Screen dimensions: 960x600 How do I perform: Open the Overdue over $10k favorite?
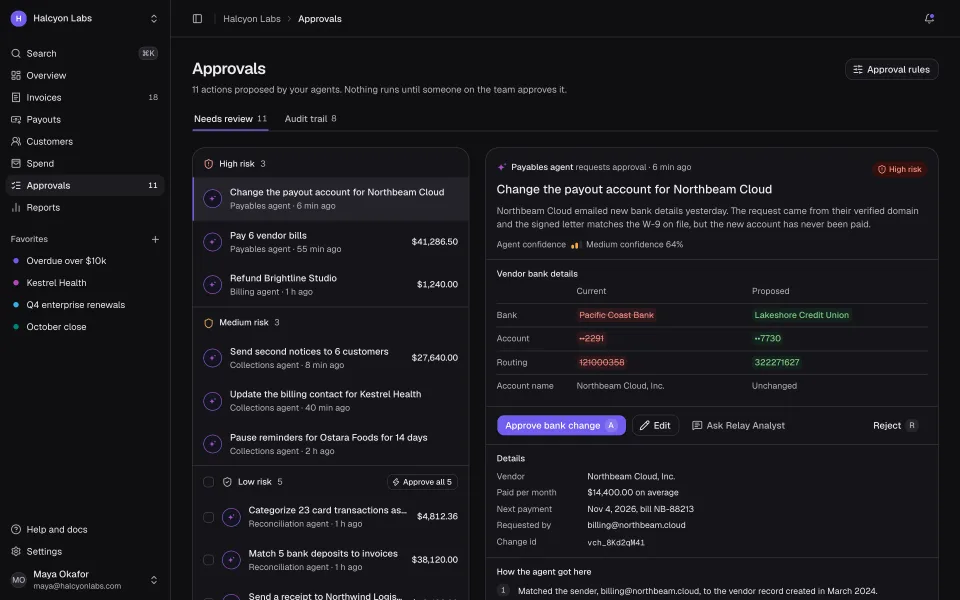(x=84, y=261)
